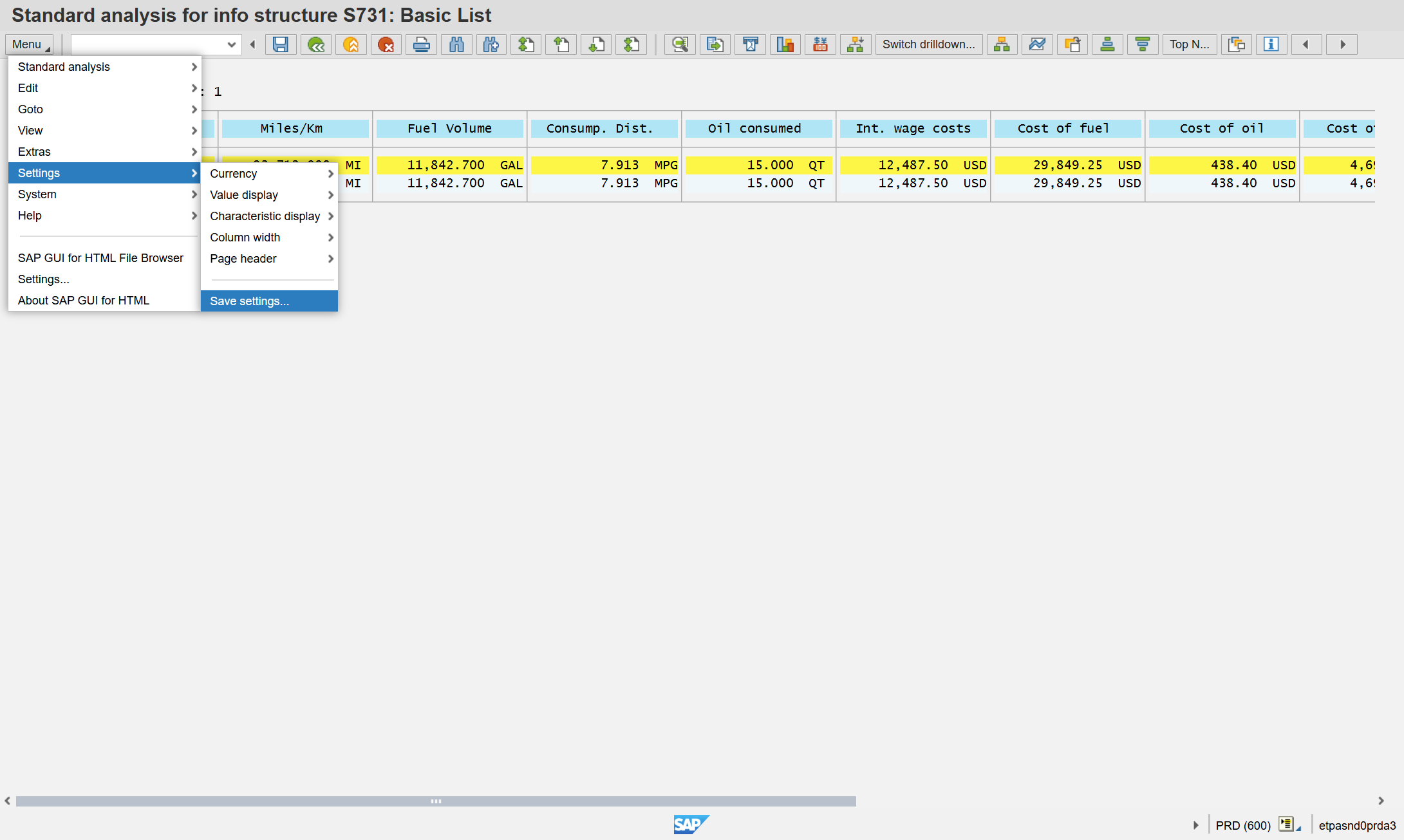Click the currency conversion icon
1404x840 pixels.
point(820,44)
